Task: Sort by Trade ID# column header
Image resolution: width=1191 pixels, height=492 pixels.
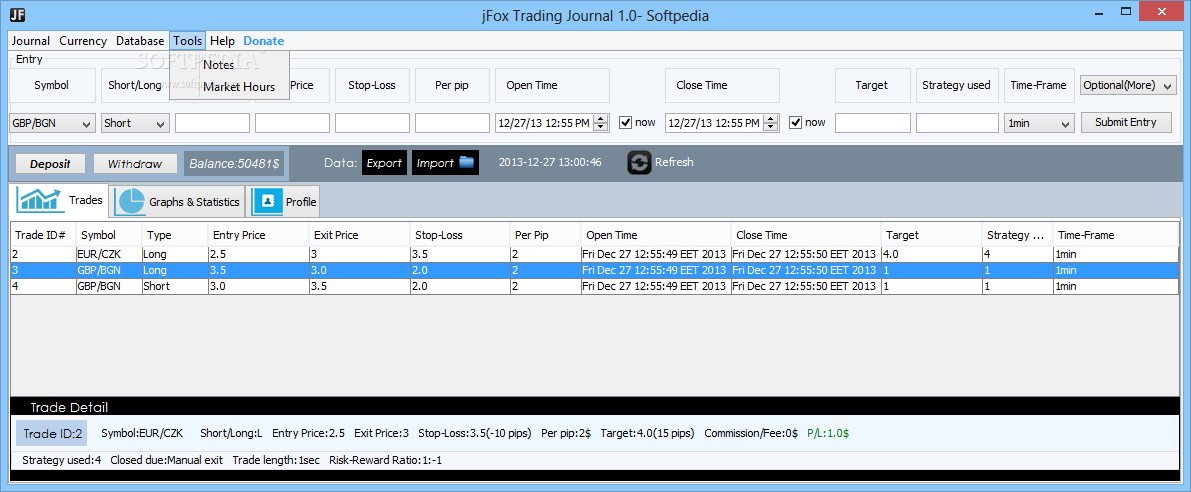Action: pyautogui.click(x=43, y=235)
